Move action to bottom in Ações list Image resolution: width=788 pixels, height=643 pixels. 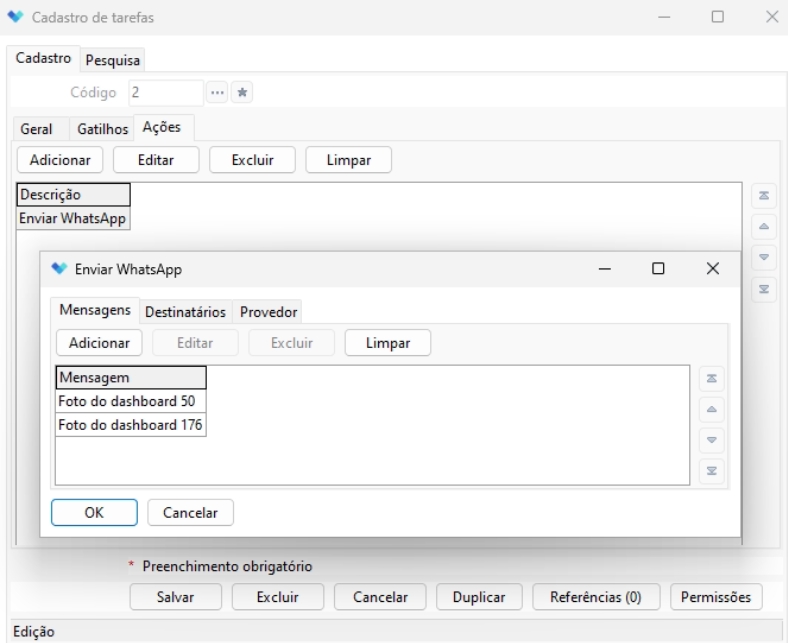point(763,288)
